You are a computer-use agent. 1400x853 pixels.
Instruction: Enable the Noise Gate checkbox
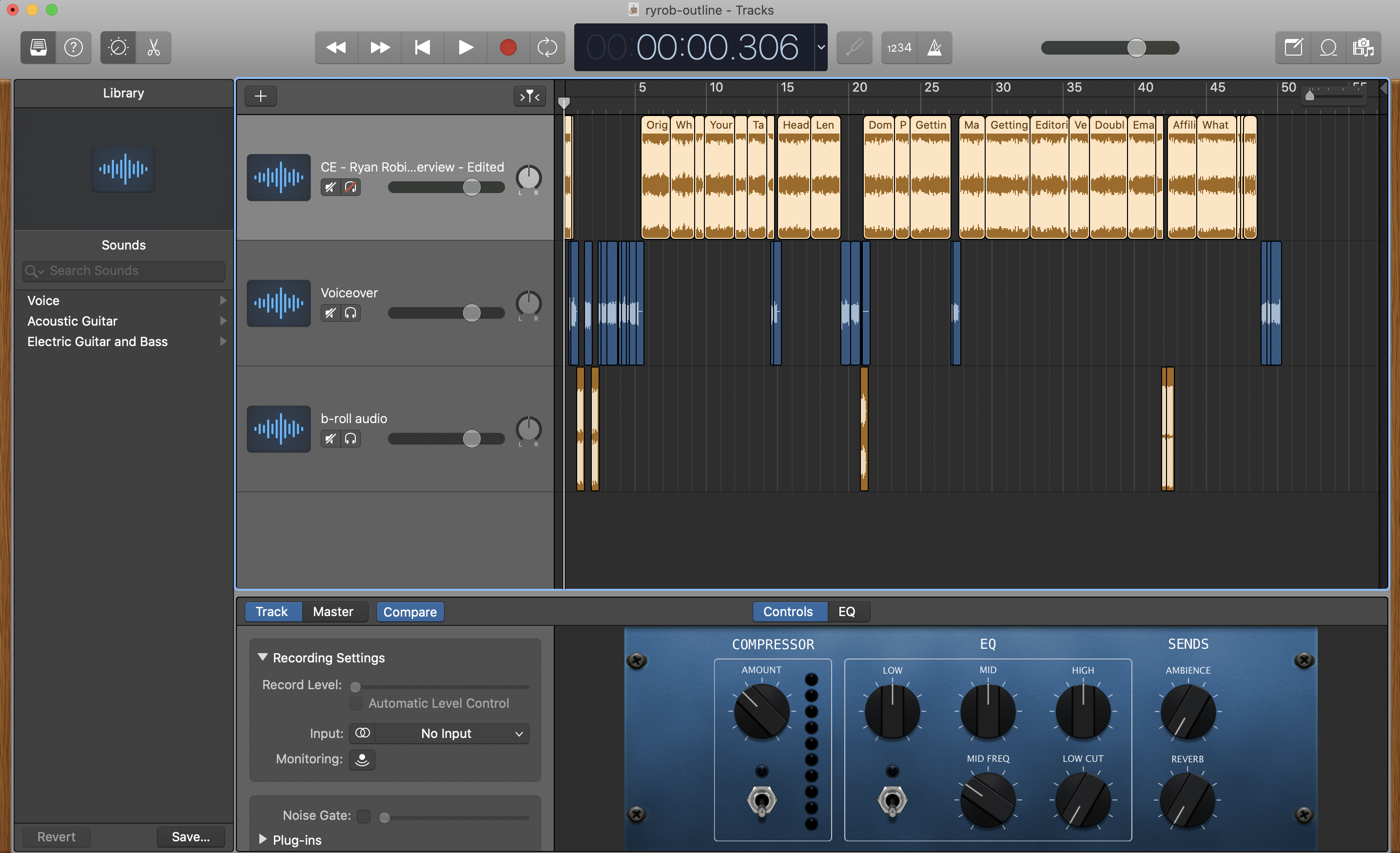click(364, 816)
